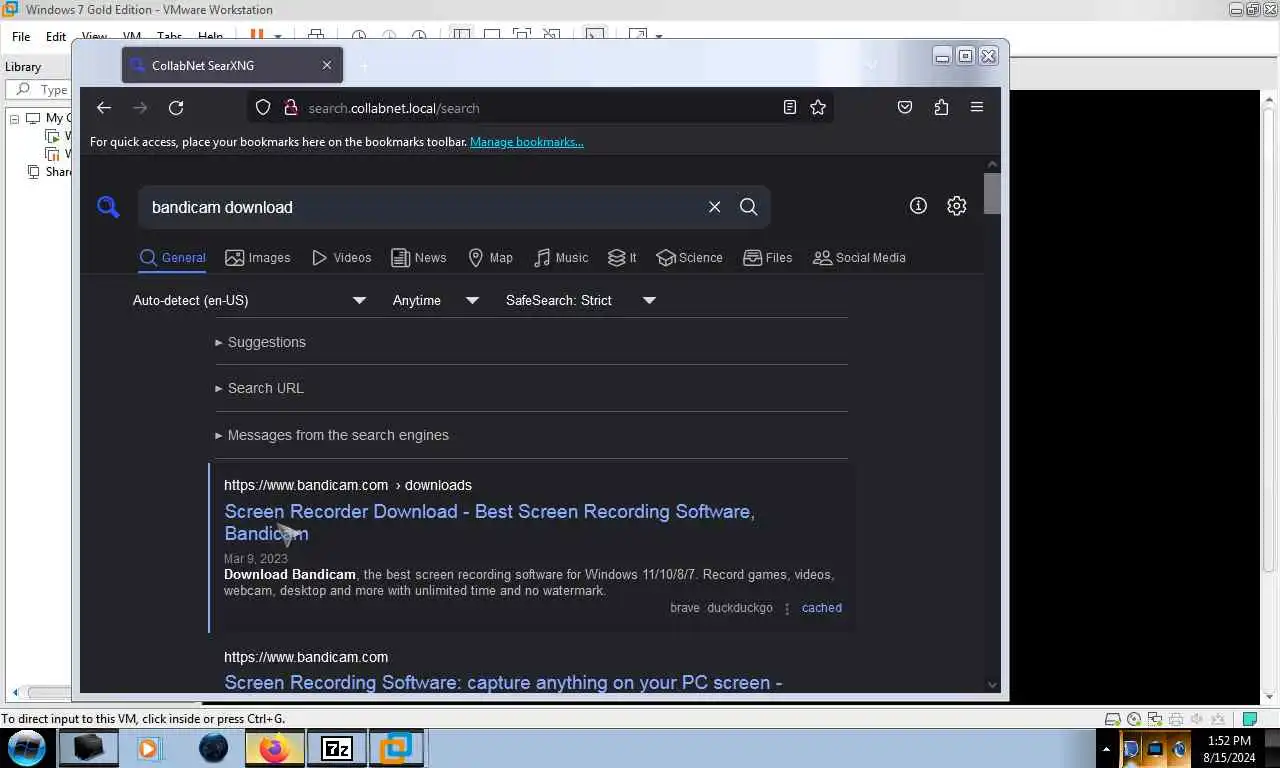Open the Firefox hamburger application menu

pyautogui.click(x=977, y=107)
